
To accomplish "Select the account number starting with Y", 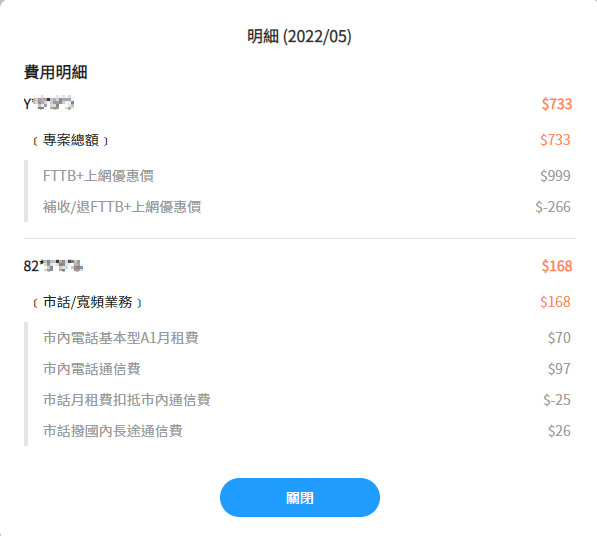I will tap(49, 104).
